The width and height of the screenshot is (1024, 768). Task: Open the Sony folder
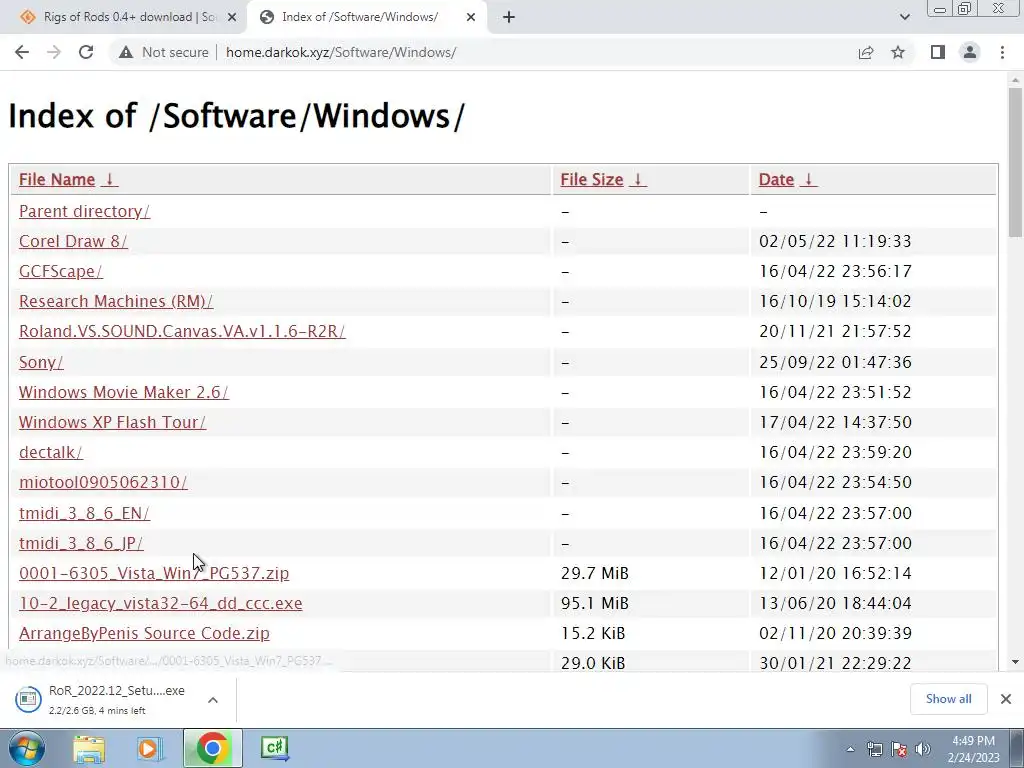click(41, 362)
